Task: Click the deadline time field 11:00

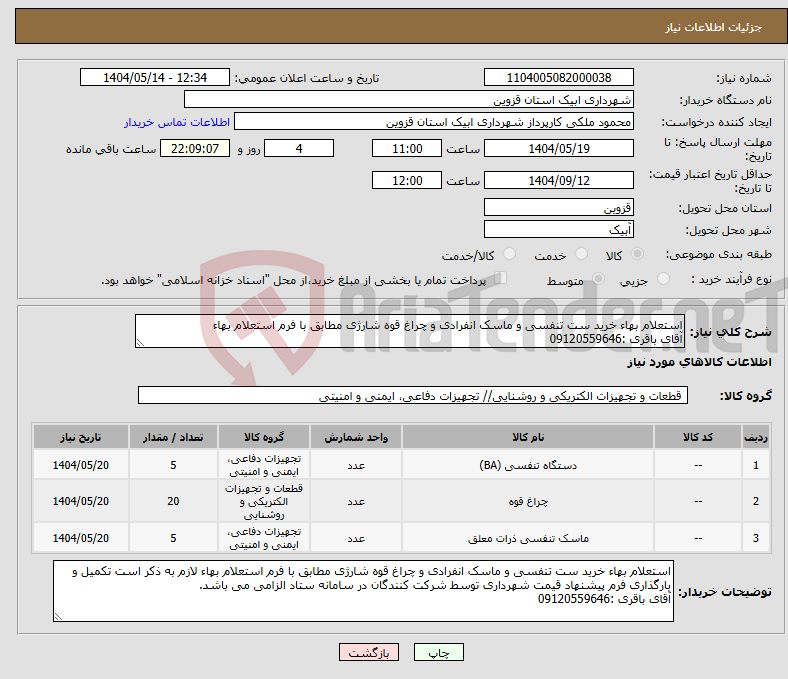Action: 407,148
